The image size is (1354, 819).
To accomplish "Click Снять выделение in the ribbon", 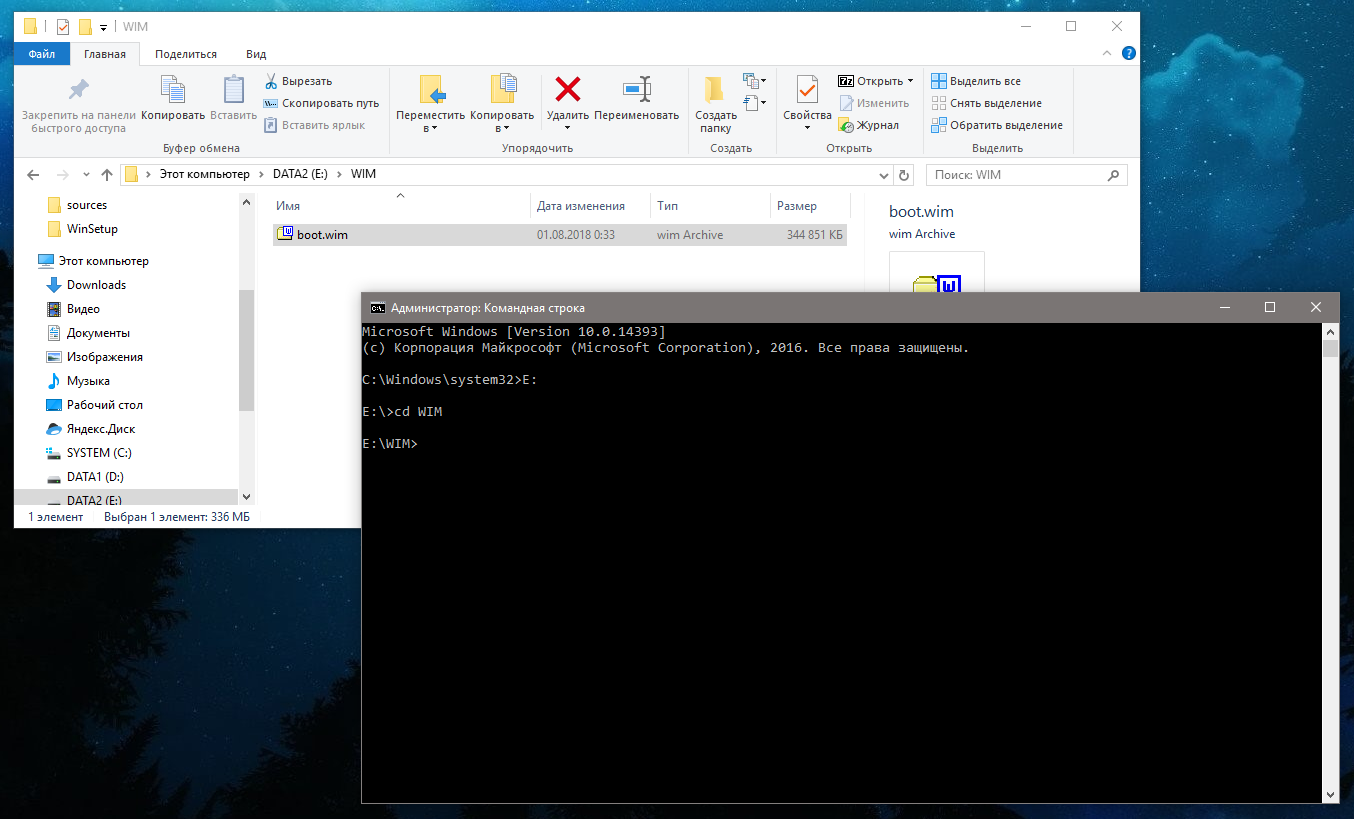I will (987, 103).
